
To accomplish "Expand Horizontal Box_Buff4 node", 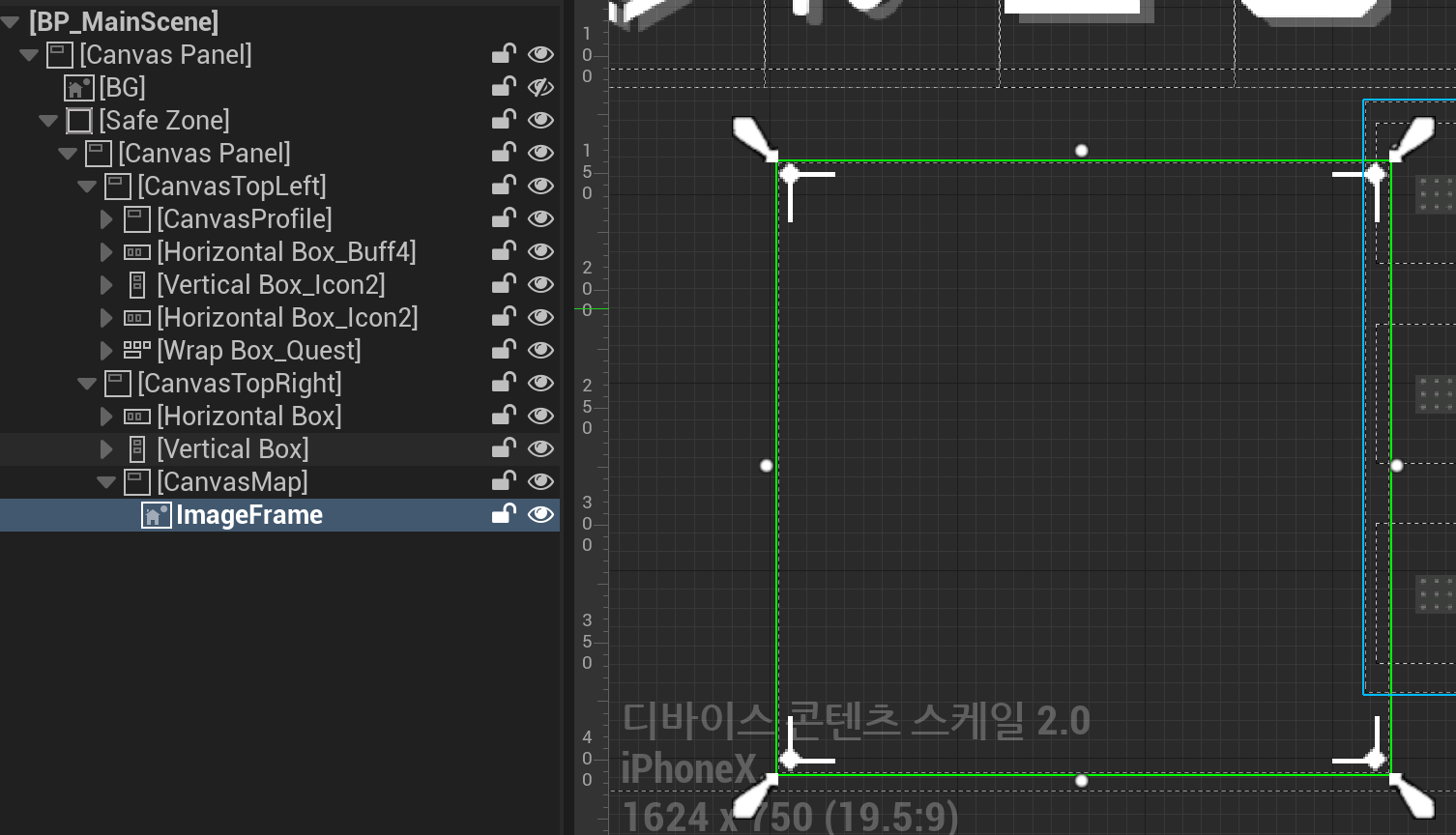I will pos(106,252).
